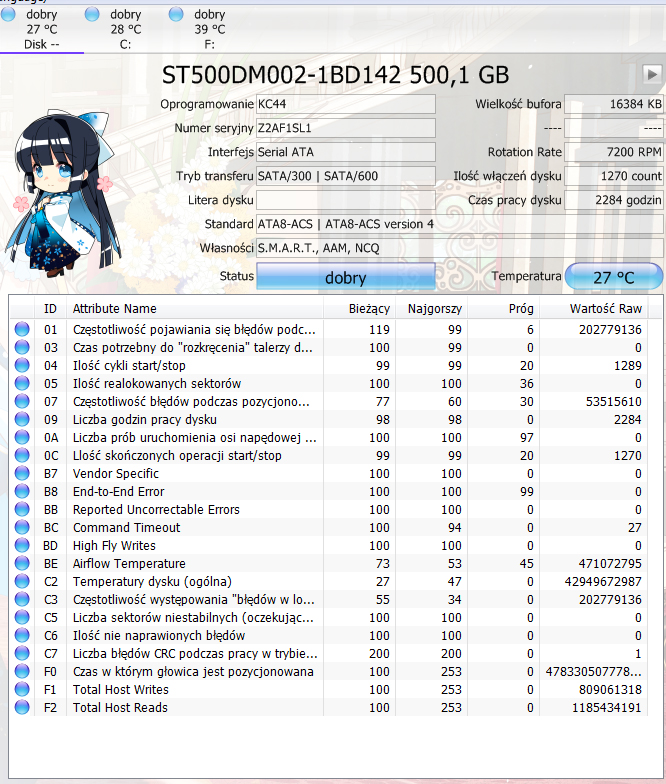666x784 pixels.
Task: Click raw value 53515610
Action: (614, 402)
